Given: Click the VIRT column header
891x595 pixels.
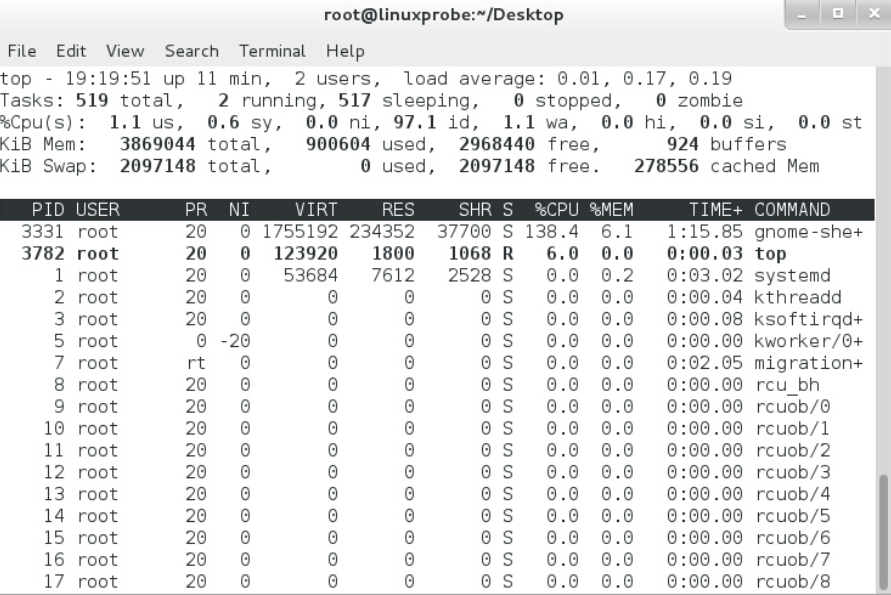Looking at the screenshot, I should pos(316,210).
